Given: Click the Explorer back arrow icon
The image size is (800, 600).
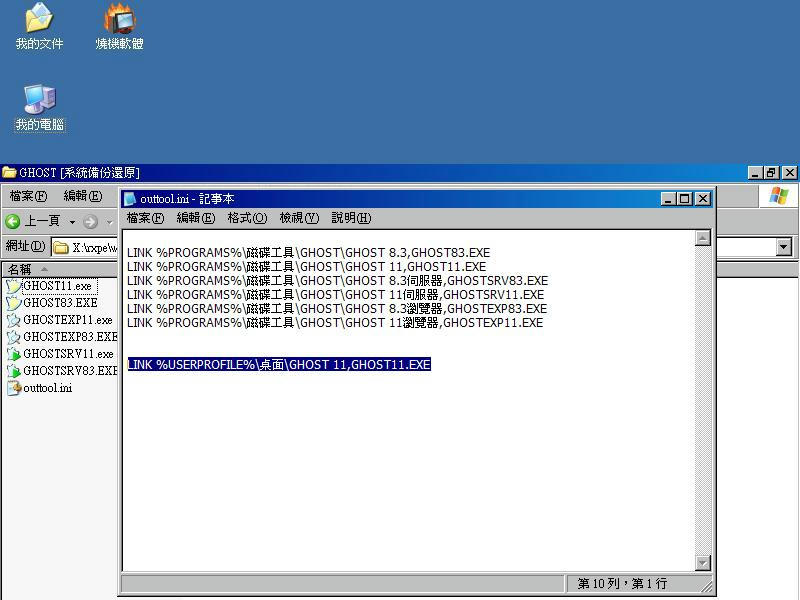Looking at the screenshot, I should click(13, 221).
